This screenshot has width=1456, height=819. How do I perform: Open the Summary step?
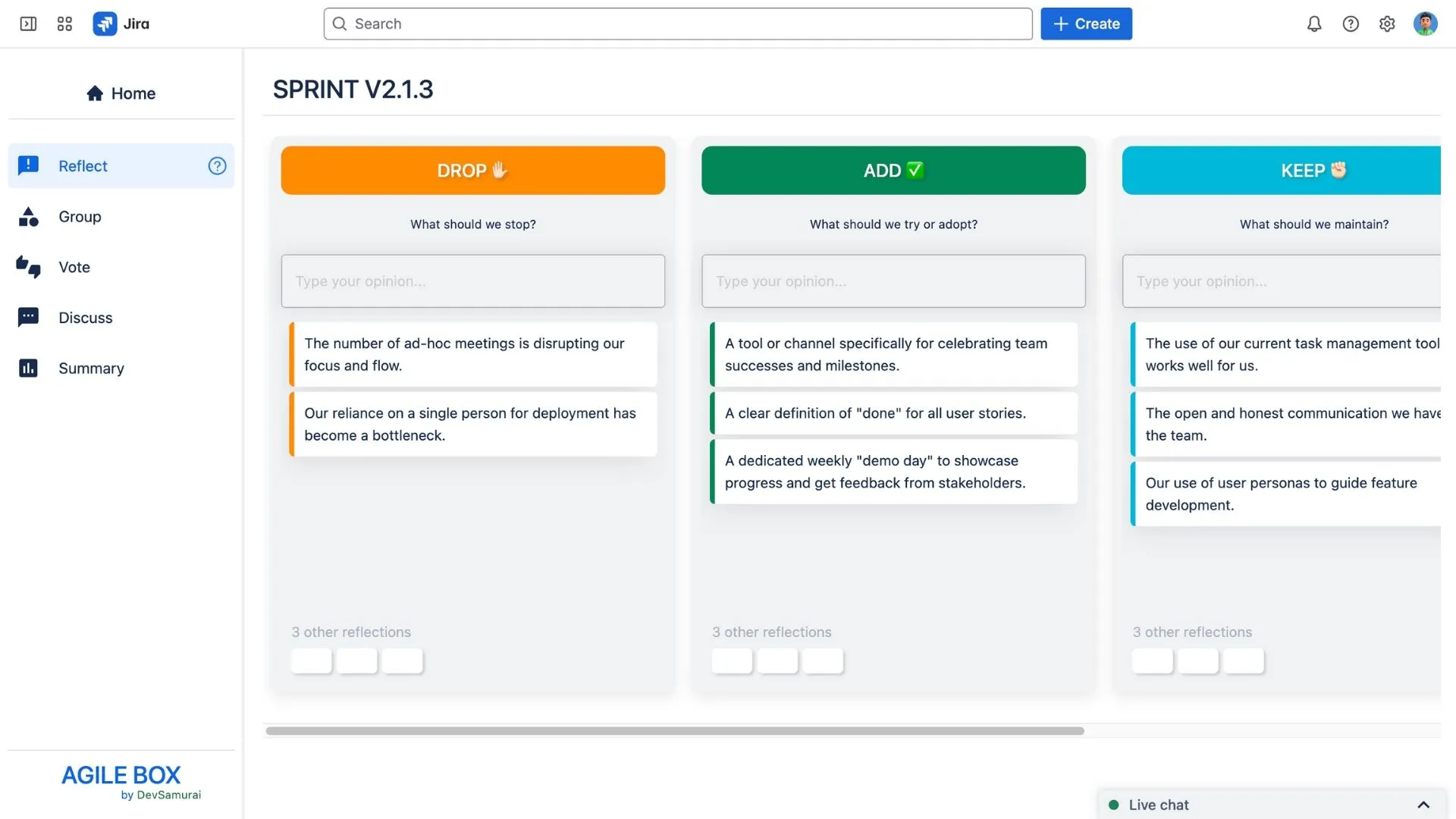click(121, 369)
